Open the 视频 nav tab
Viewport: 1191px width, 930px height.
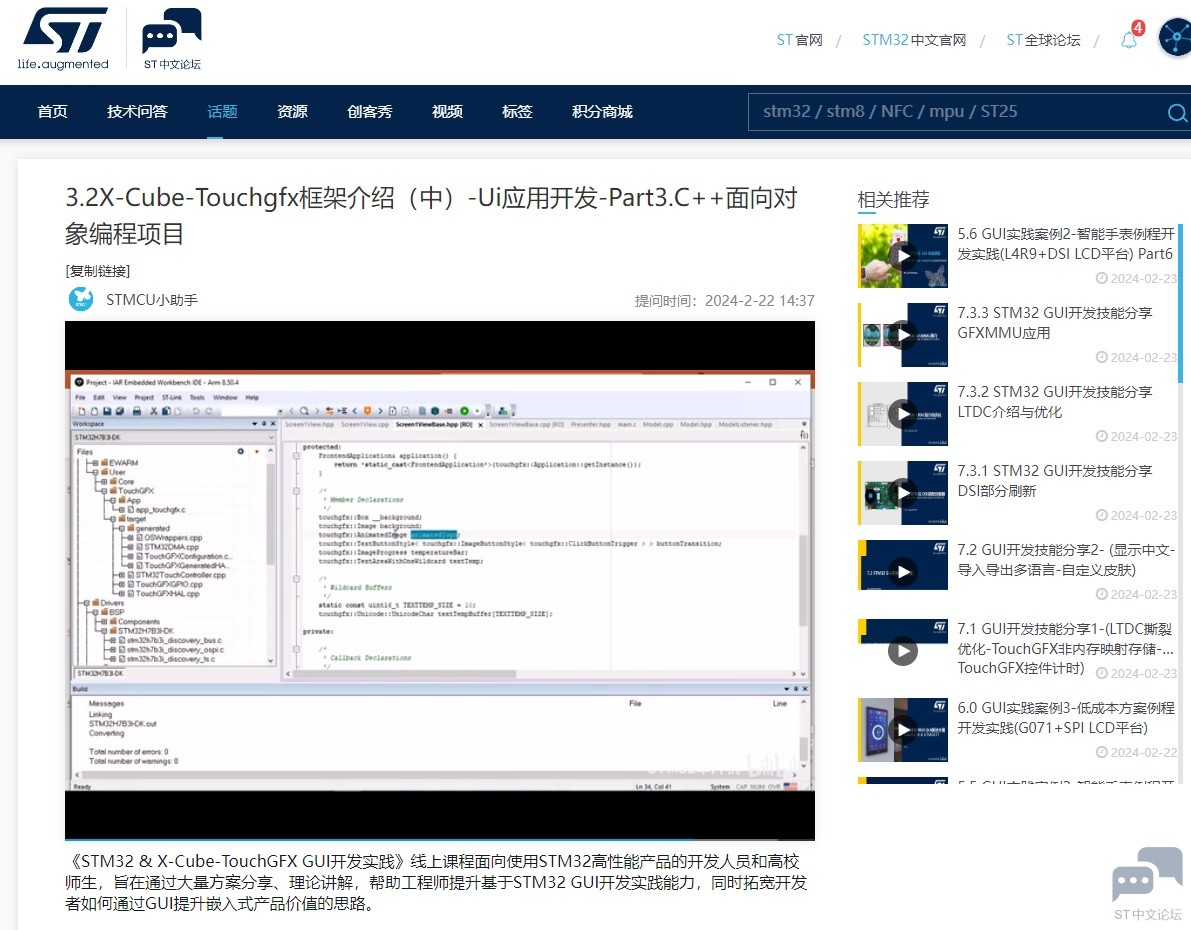tap(447, 112)
